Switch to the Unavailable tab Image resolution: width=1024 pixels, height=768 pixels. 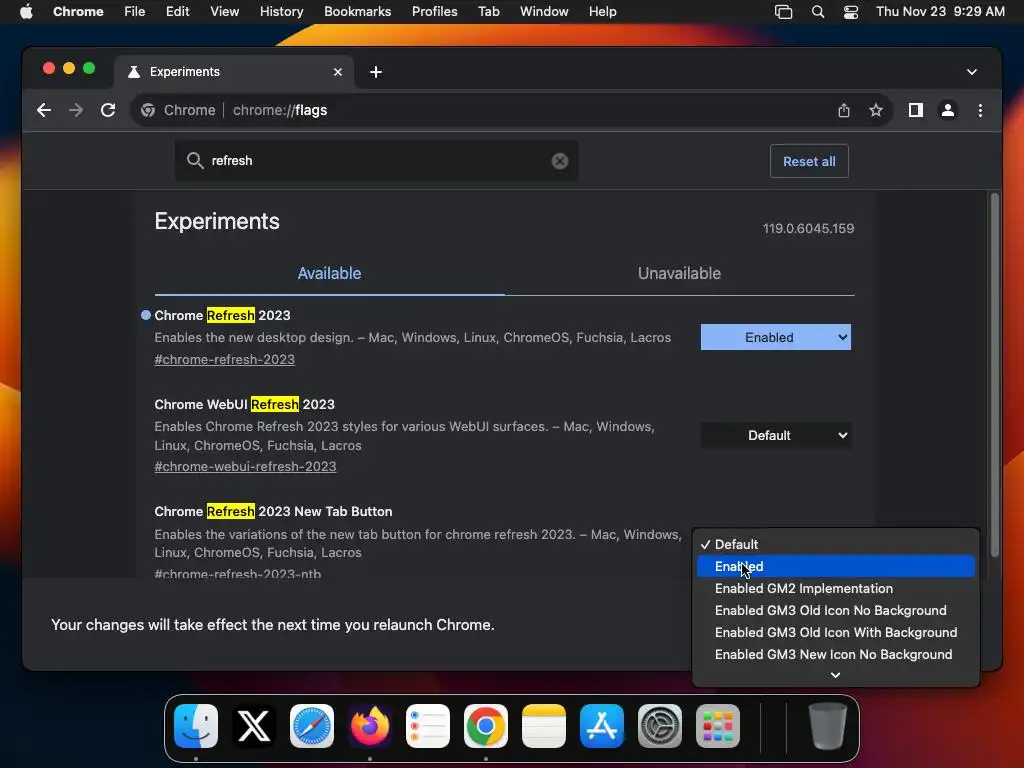pyautogui.click(x=679, y=274)
